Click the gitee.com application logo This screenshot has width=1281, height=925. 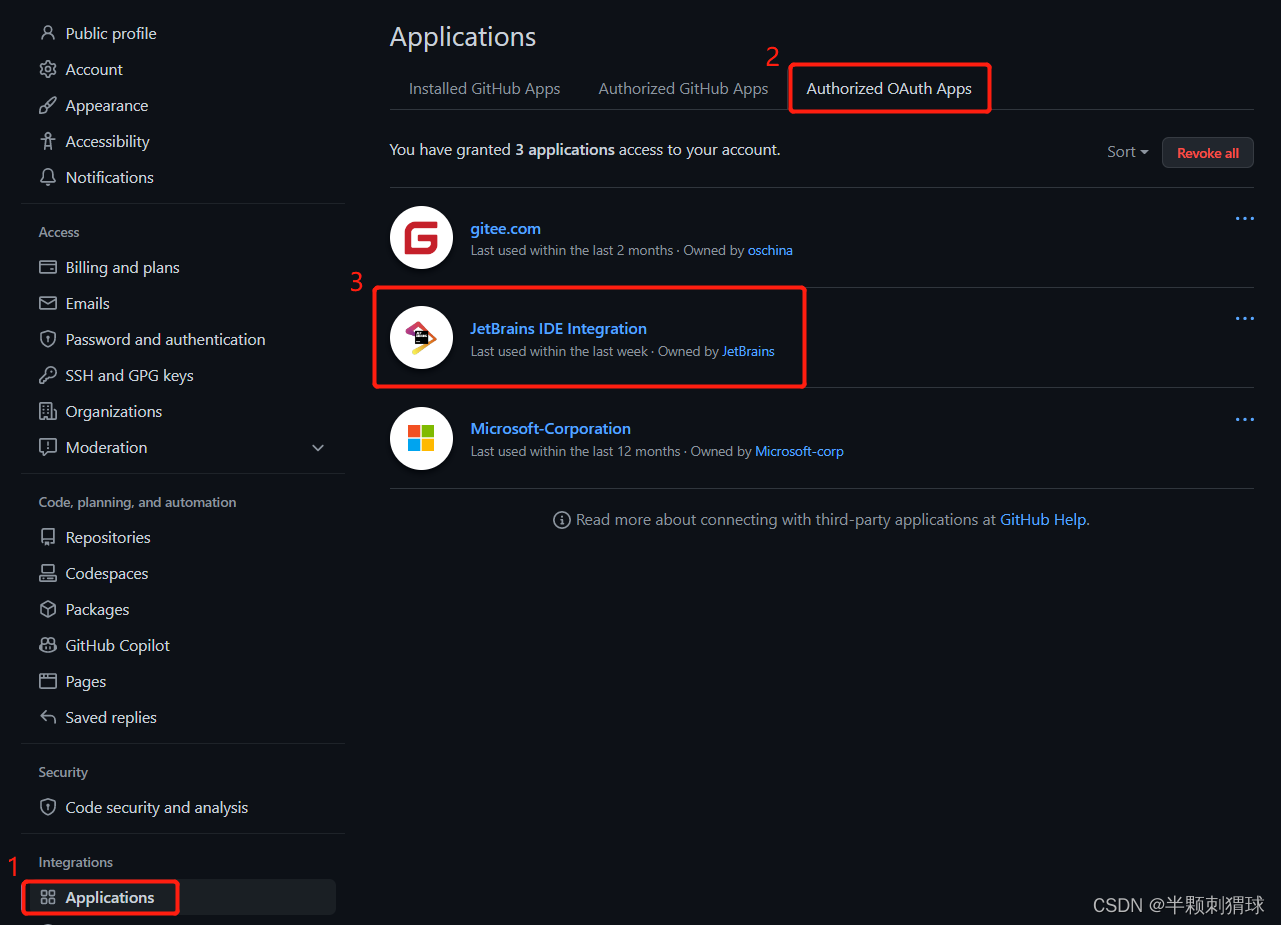pos(421,237)
